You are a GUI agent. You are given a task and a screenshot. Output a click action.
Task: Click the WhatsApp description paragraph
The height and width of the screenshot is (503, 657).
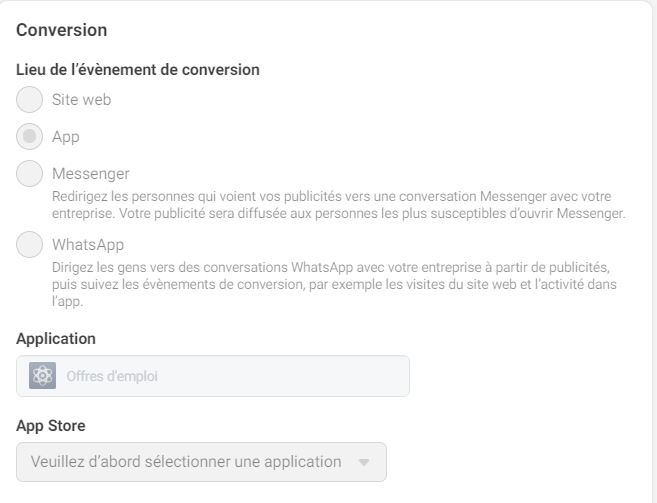pos(334,284)
